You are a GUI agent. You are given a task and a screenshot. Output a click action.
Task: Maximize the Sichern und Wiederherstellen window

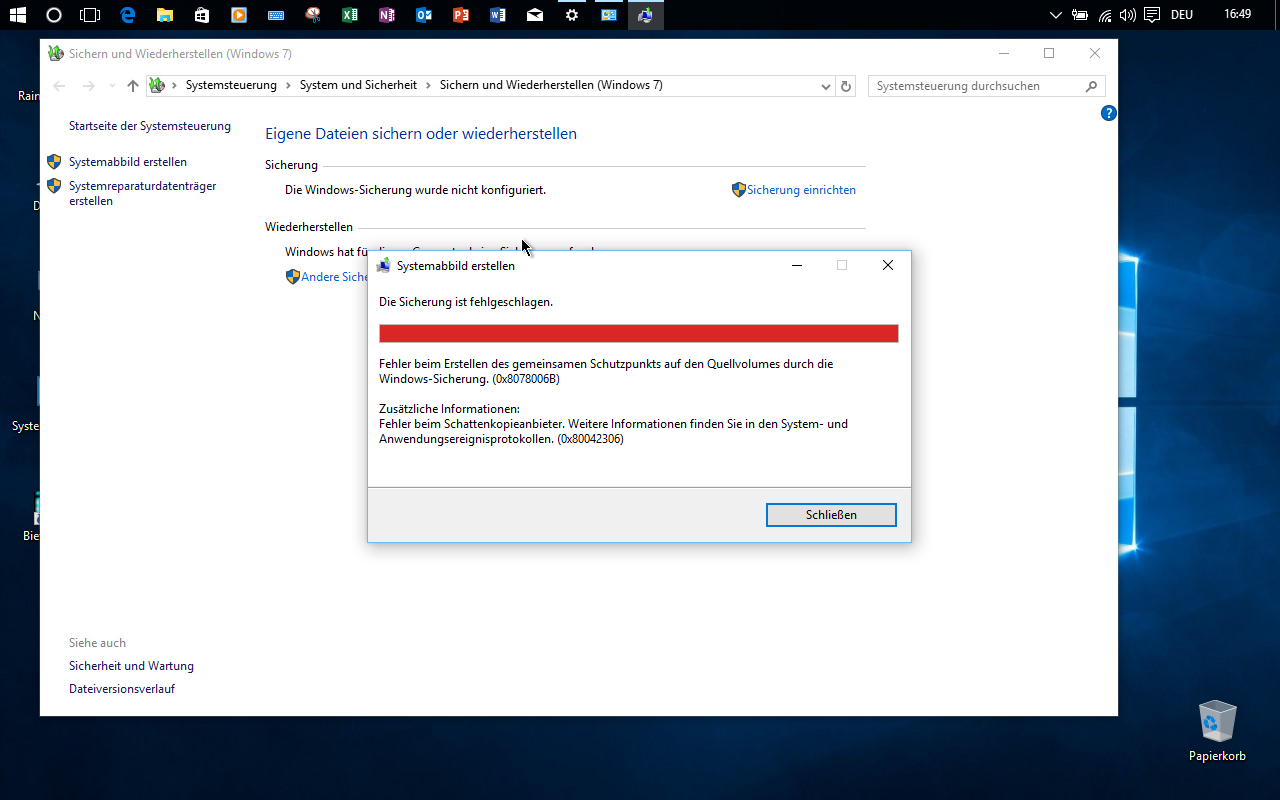point(1049,53)
